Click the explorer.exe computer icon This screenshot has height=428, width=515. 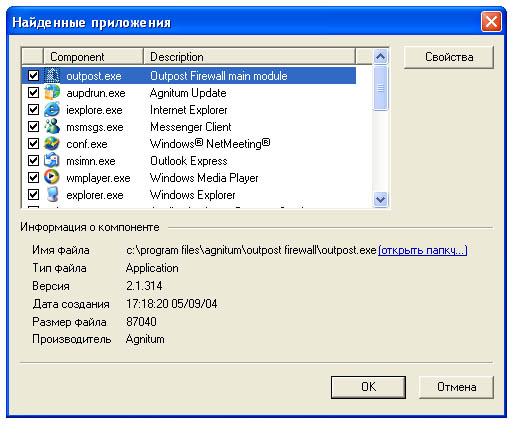pos(52,194)
